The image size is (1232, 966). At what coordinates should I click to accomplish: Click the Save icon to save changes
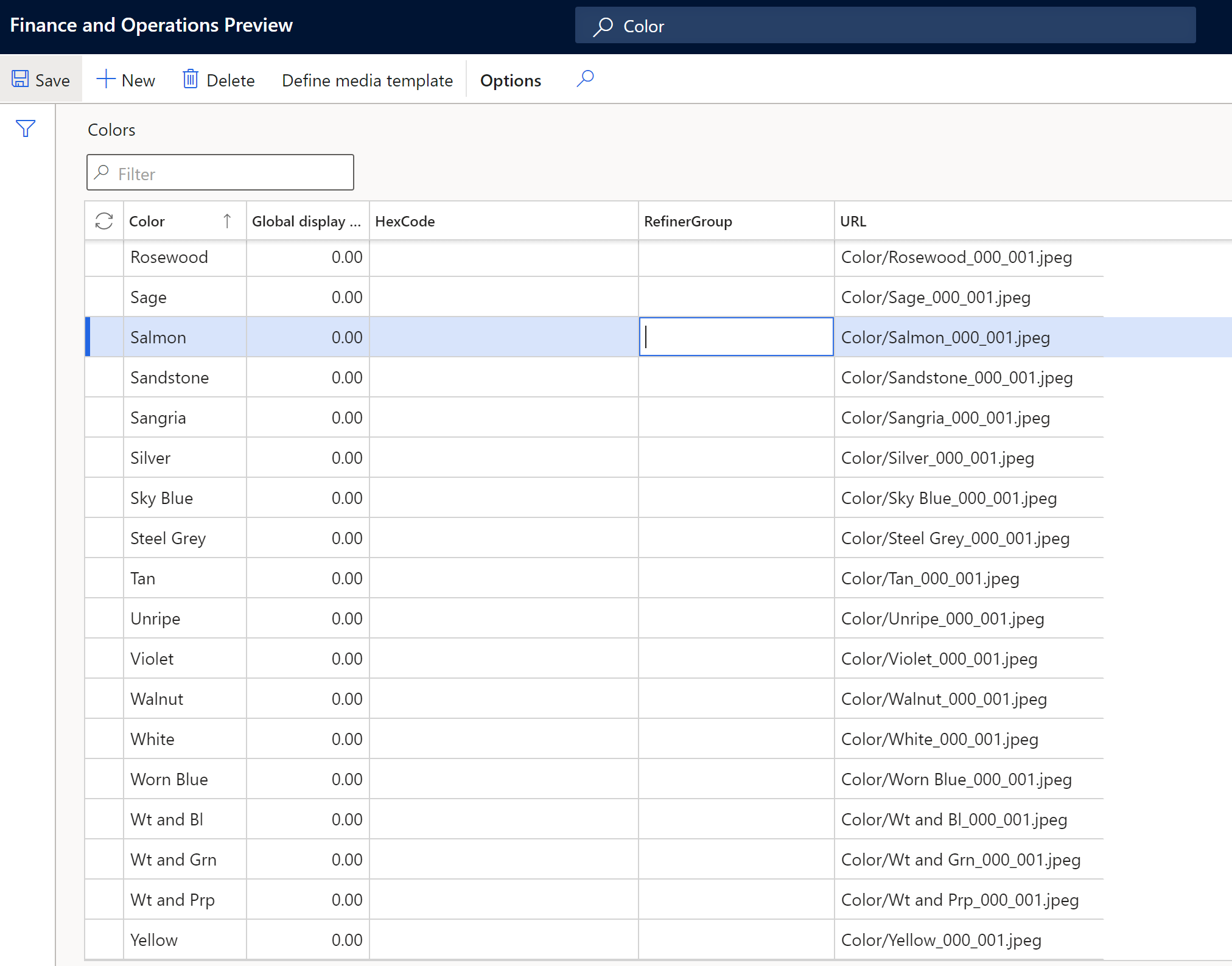coord(21,79)
